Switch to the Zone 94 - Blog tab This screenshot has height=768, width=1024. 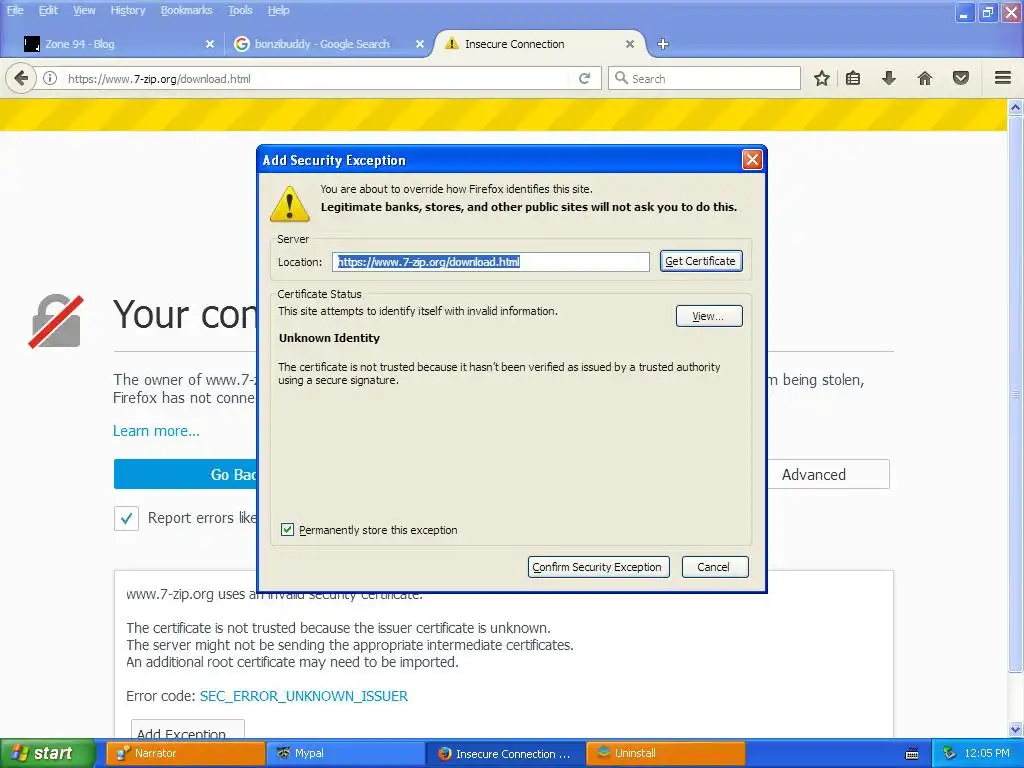118,44
